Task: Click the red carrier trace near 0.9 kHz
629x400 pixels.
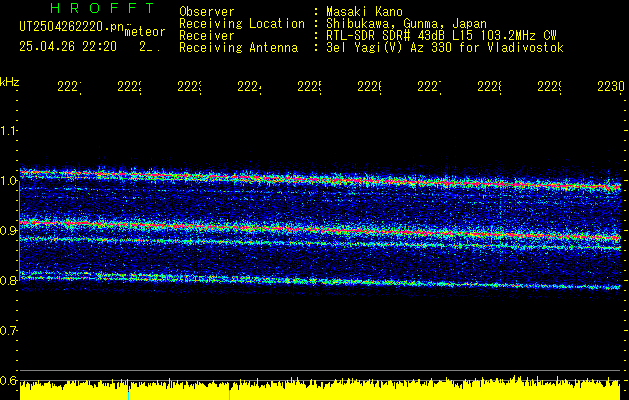Action: click(320, 230)
